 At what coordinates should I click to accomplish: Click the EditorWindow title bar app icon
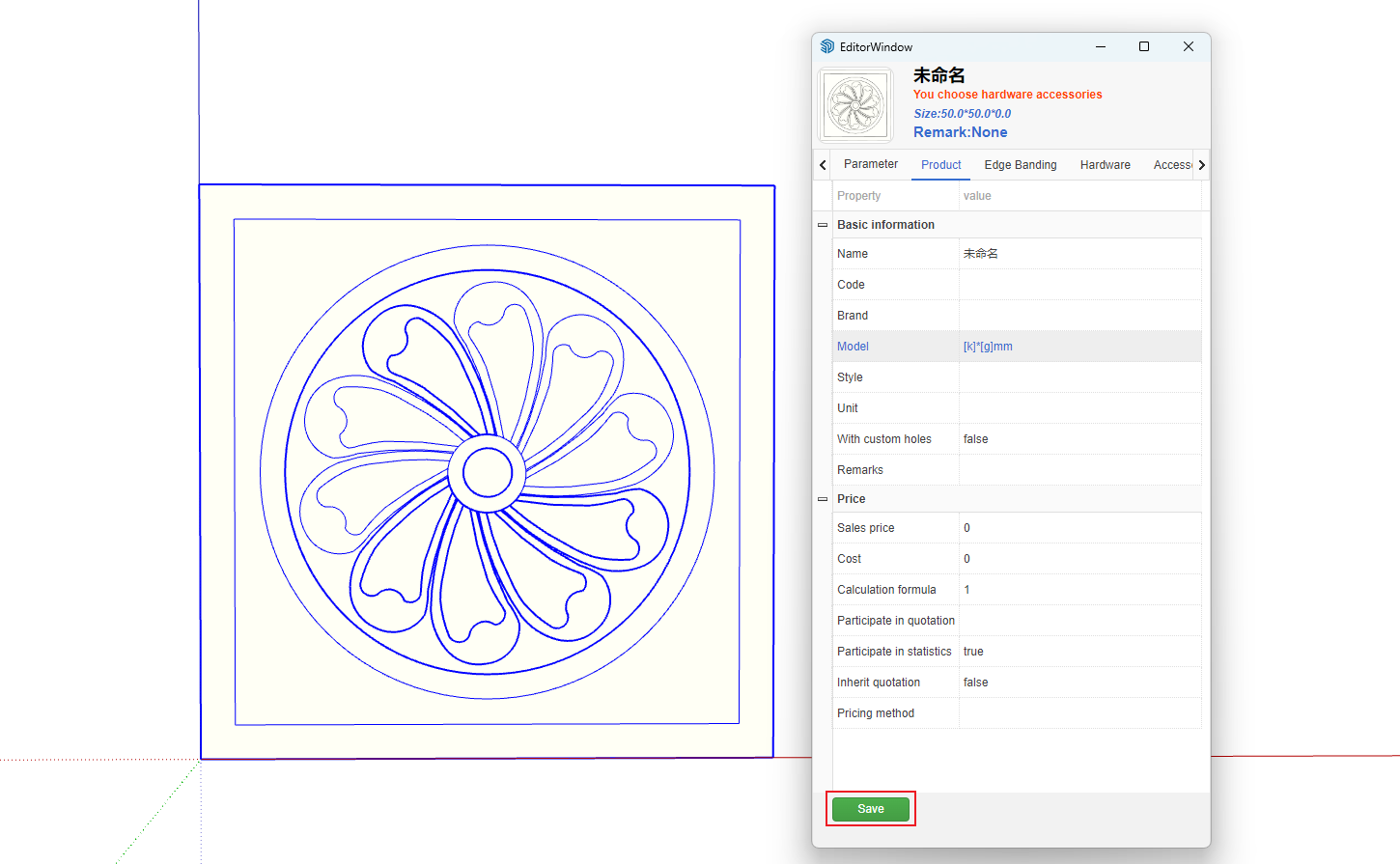click(827, 46)
